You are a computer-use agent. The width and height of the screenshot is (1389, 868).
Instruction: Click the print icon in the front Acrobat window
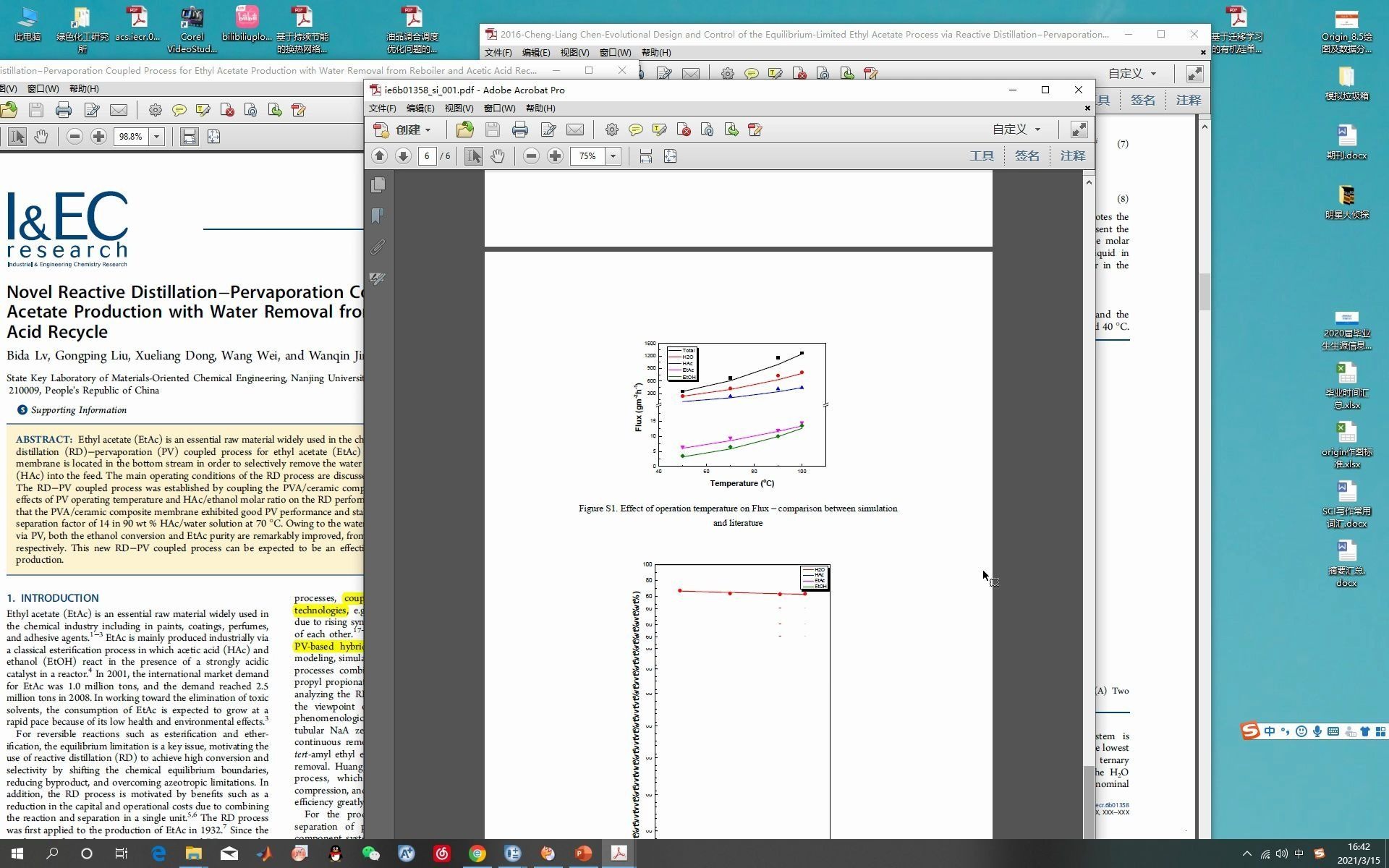pos(519,129)
